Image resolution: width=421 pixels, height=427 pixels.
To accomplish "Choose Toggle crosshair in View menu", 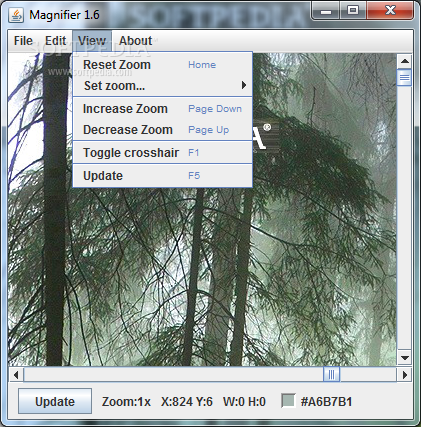I will 162,153.
